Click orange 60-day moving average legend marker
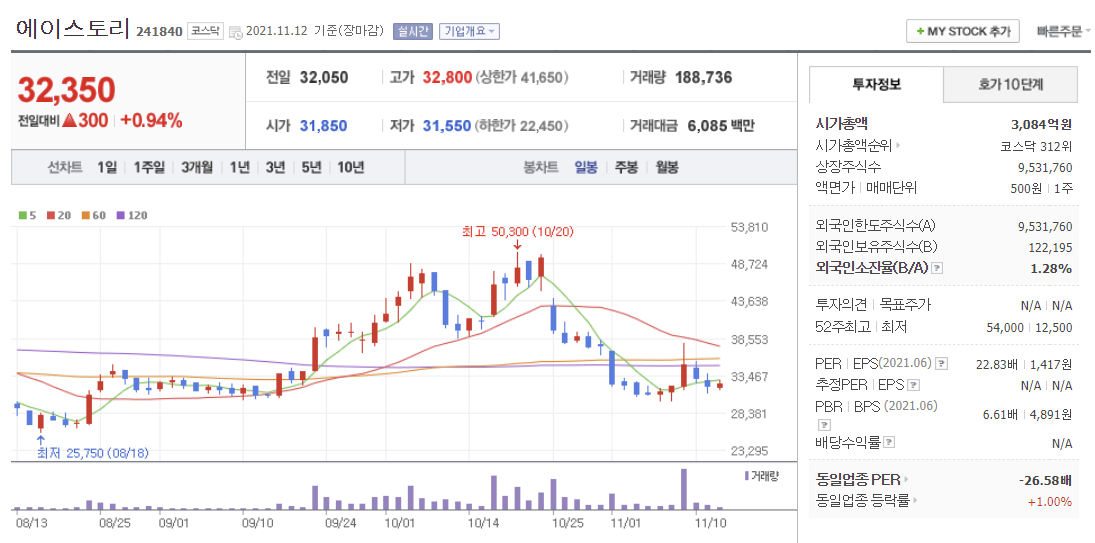Viewport: 1095px width, 543px height. 85,216
